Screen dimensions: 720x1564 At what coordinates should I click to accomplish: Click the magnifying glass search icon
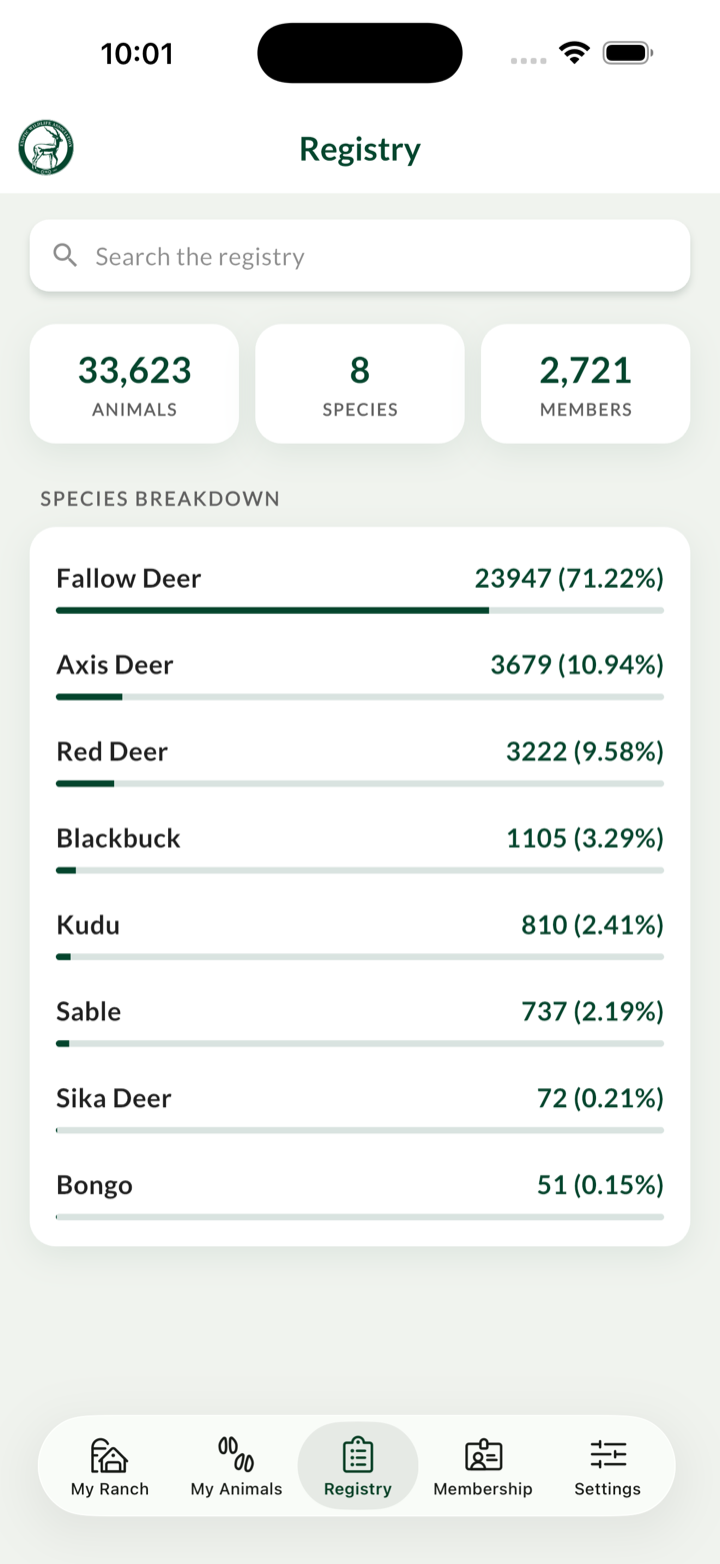point(66,256)
